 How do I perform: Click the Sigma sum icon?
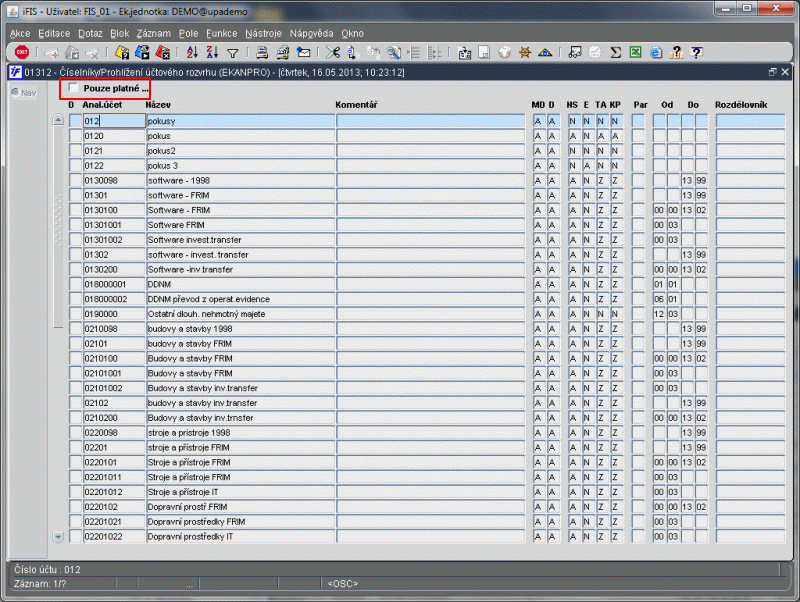(x=616, y=52)
